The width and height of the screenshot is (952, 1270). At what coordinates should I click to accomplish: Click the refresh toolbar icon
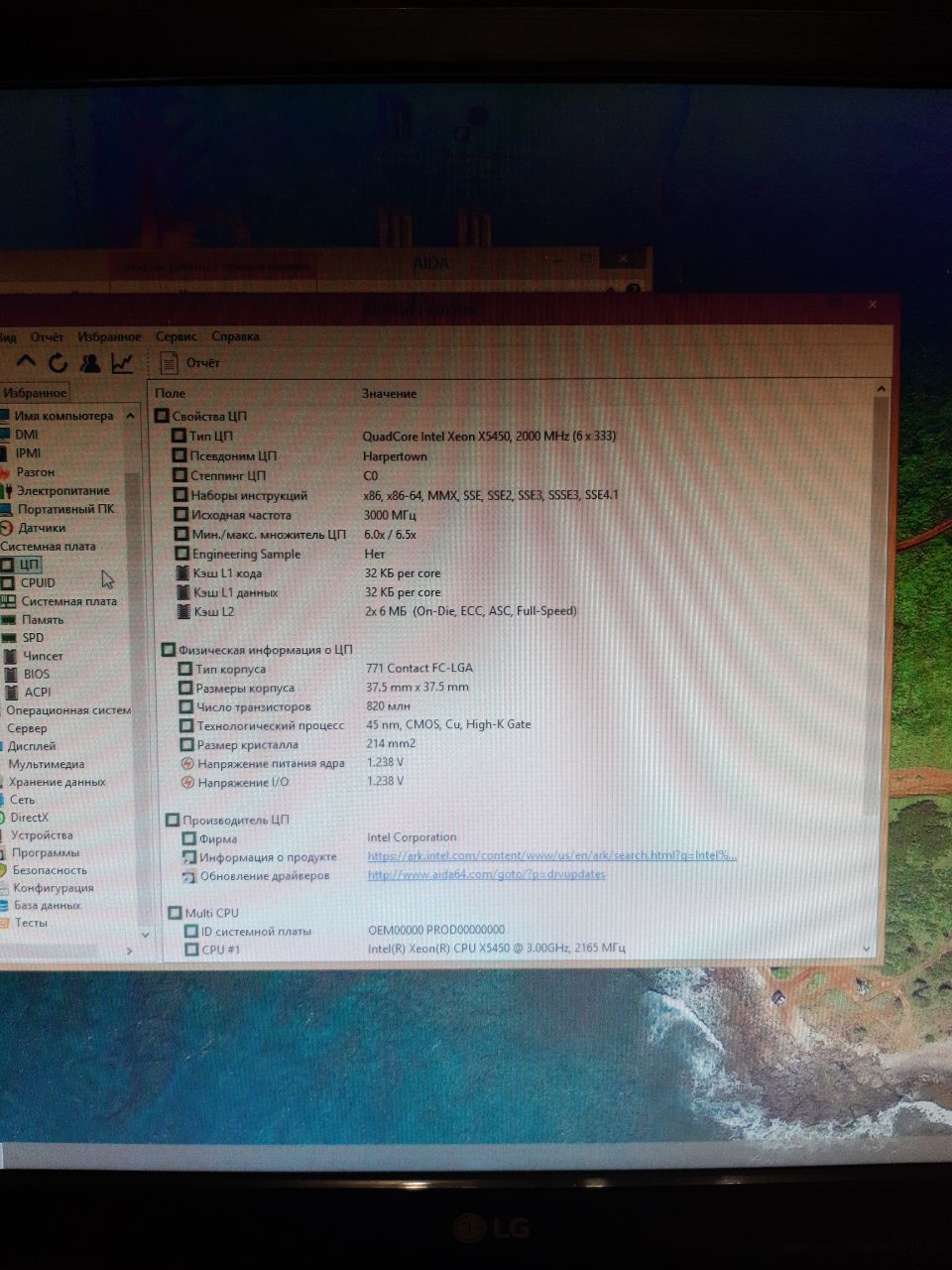pos(58,363)
